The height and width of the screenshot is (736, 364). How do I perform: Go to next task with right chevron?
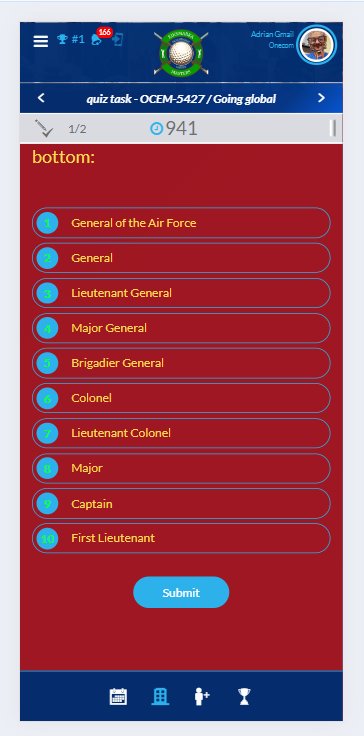click(321, 98)
